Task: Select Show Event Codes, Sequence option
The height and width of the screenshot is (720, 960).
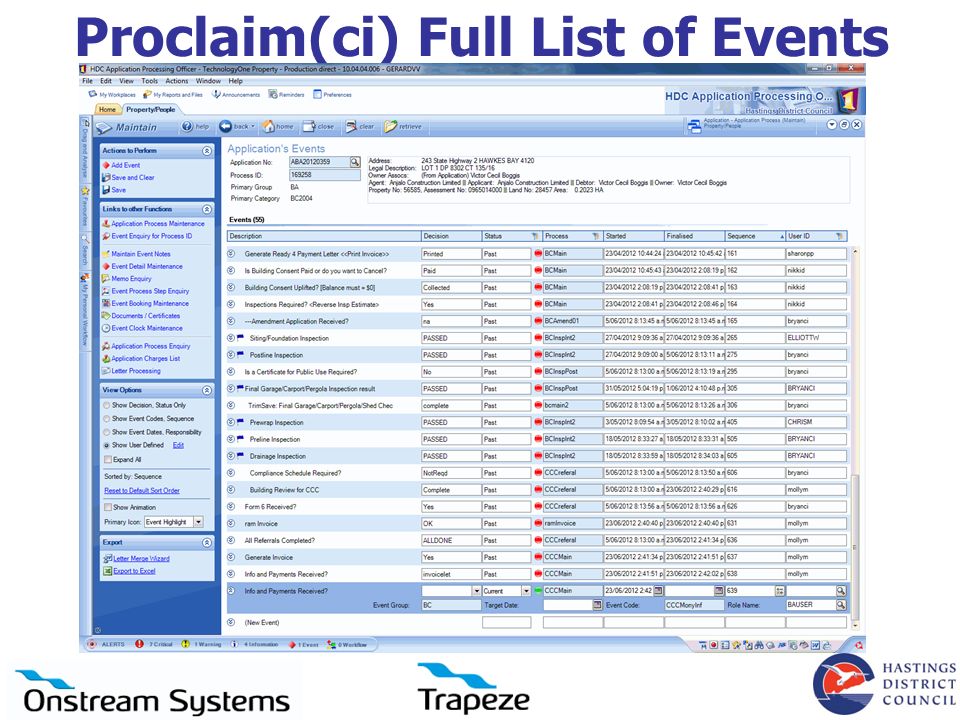Action: coord(107,419)
